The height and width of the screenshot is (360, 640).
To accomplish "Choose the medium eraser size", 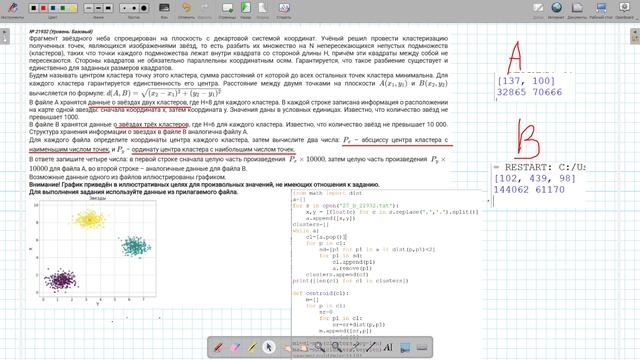I will tap(134, 8).
